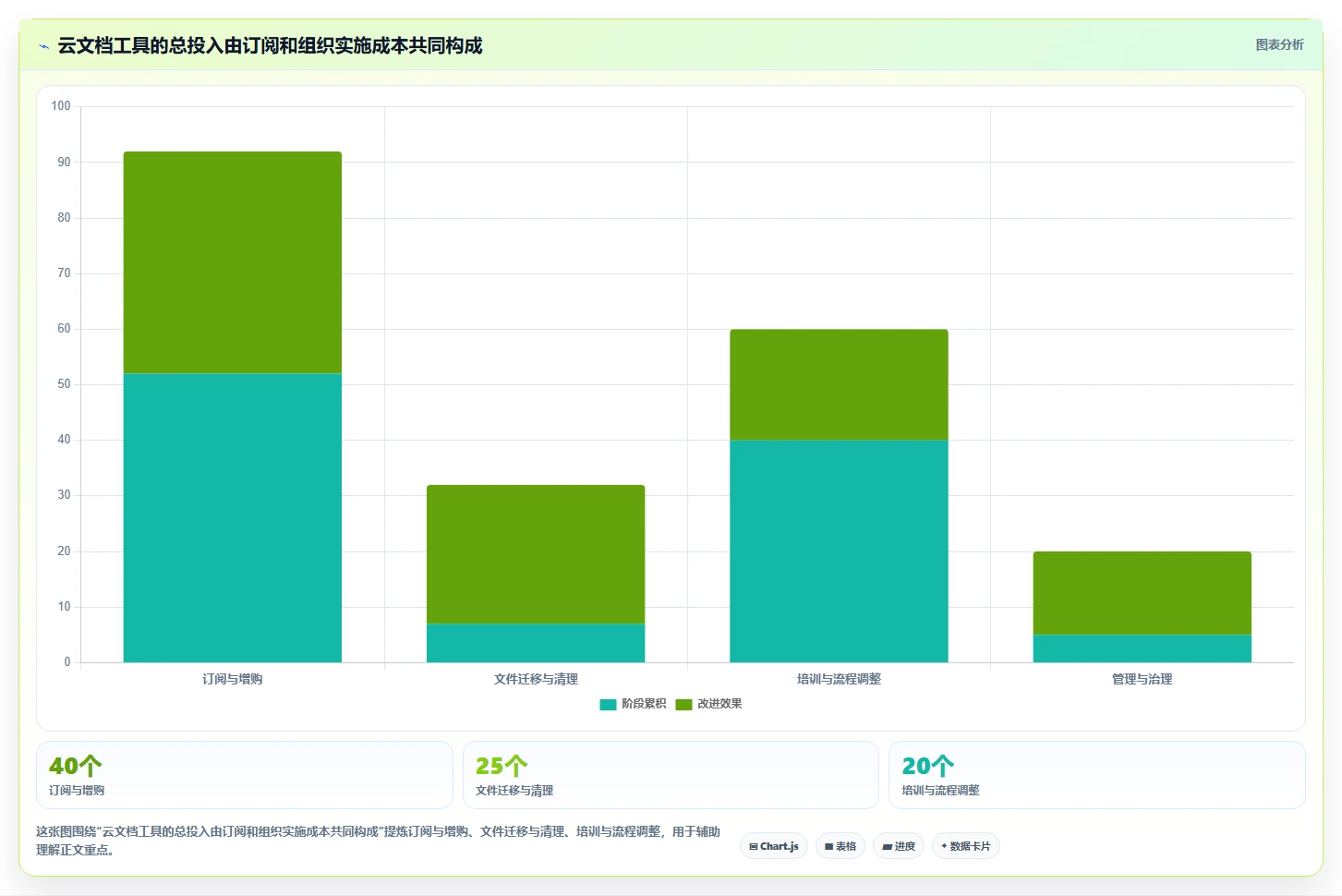This screenshot has height=896, width=1342.
Task: Click the Chart.js tag
Action: click(x=774, y=846)
